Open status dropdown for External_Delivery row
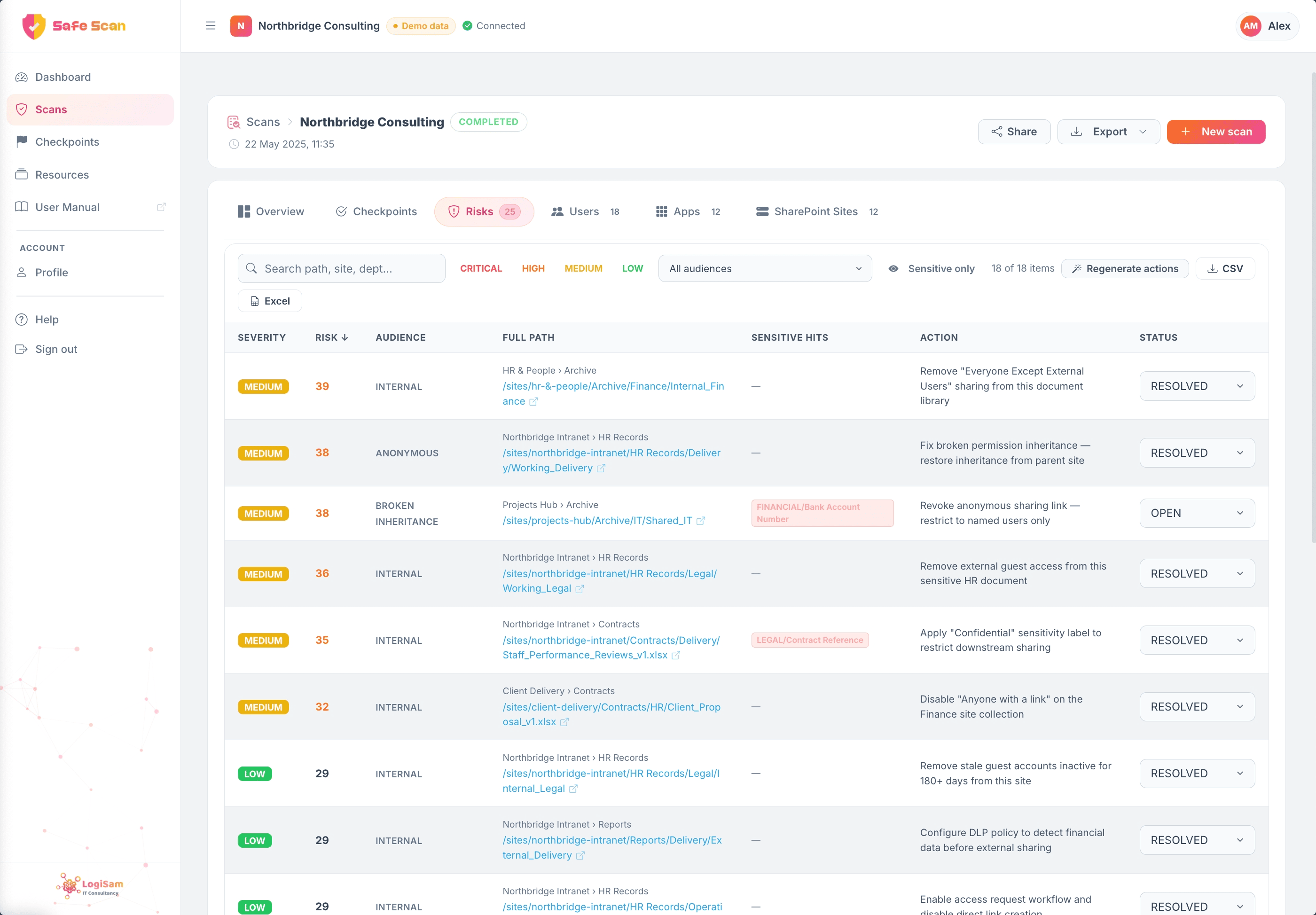1316x915 pixels. click(1197, 841)
